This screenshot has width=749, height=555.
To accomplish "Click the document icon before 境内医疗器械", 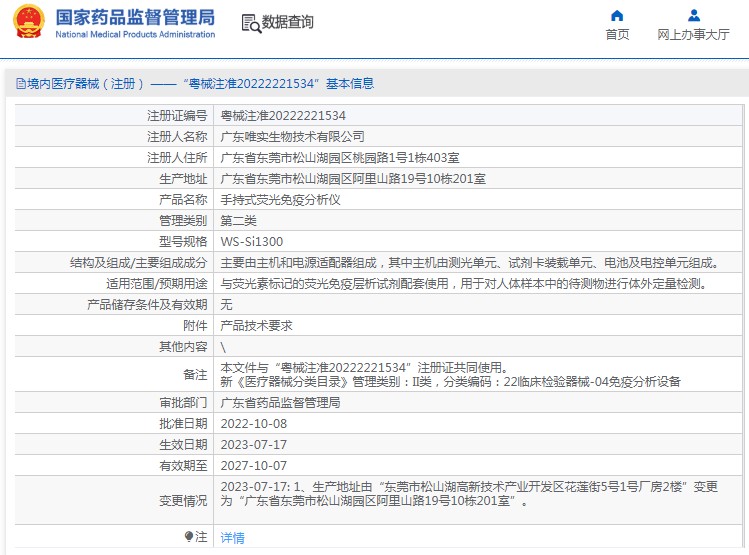I will (x=19, y=84).
